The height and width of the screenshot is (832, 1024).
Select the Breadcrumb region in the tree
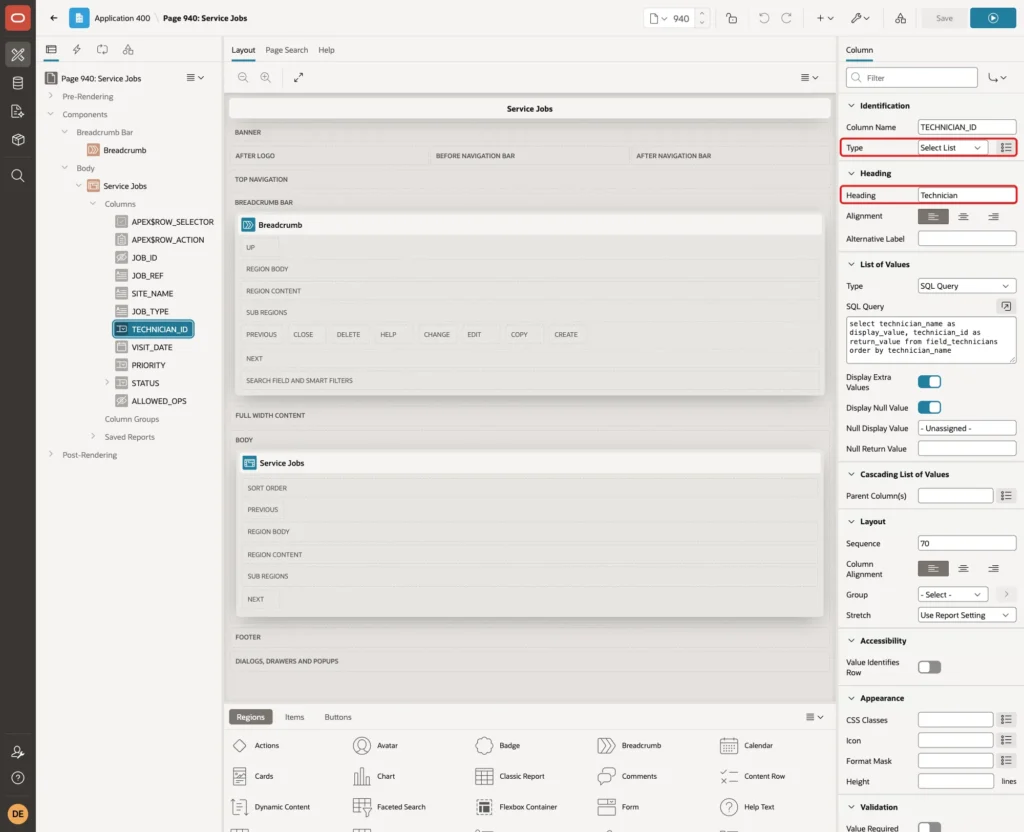click(124, 150)
